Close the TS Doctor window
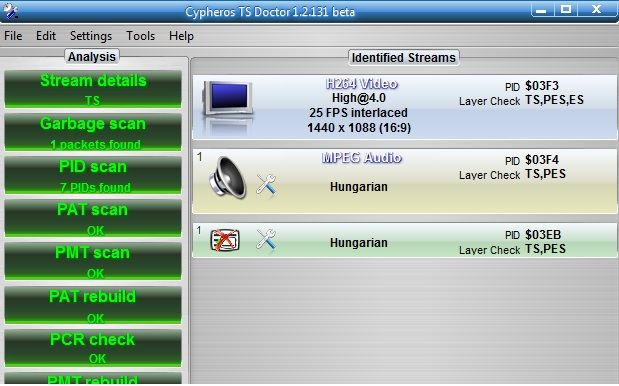619x386 pixels. click(x=596, y=9)
